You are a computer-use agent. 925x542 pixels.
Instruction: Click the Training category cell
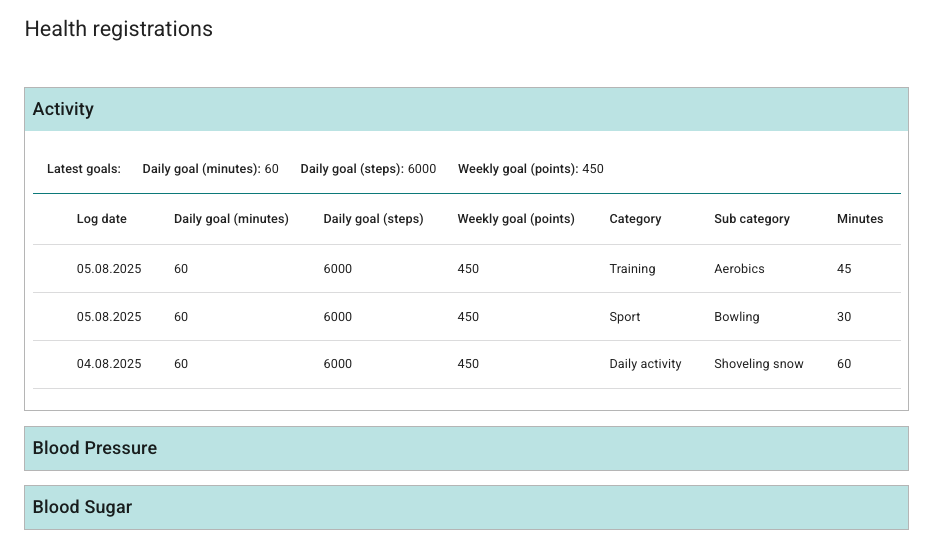pyautogui.click(x=632, y=269)
